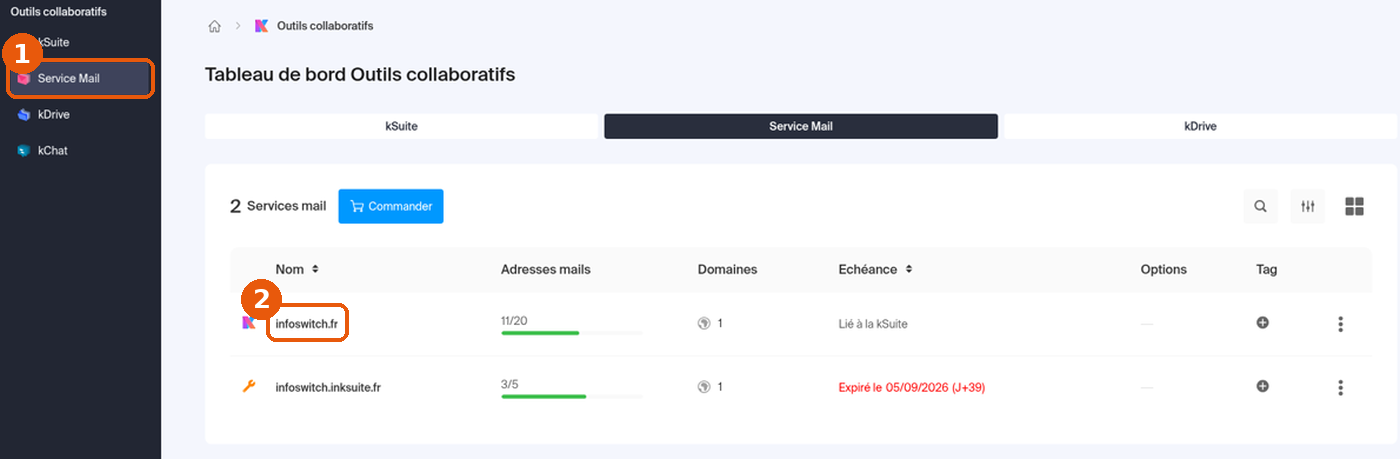Switch to the Service Mail tab
This screenshot has height=459, width=1400.
[x=801, y=126]
